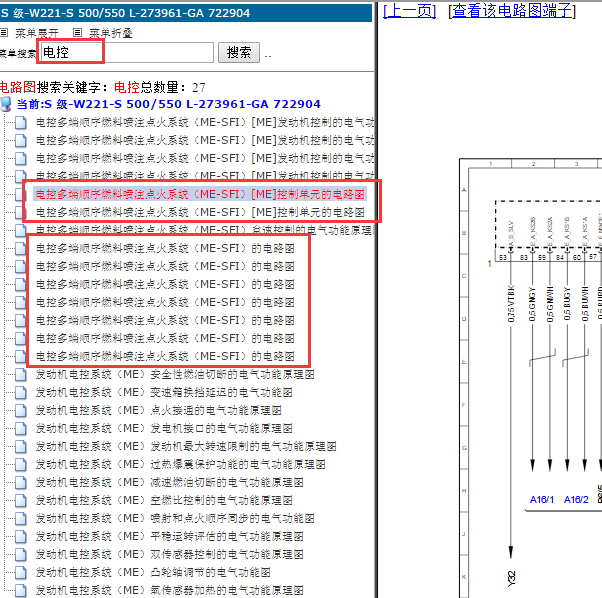The height and width of the screenshot is (598, 602).
Task: Click the 菜单展开 menu expand label
Action: click(37, 33)
